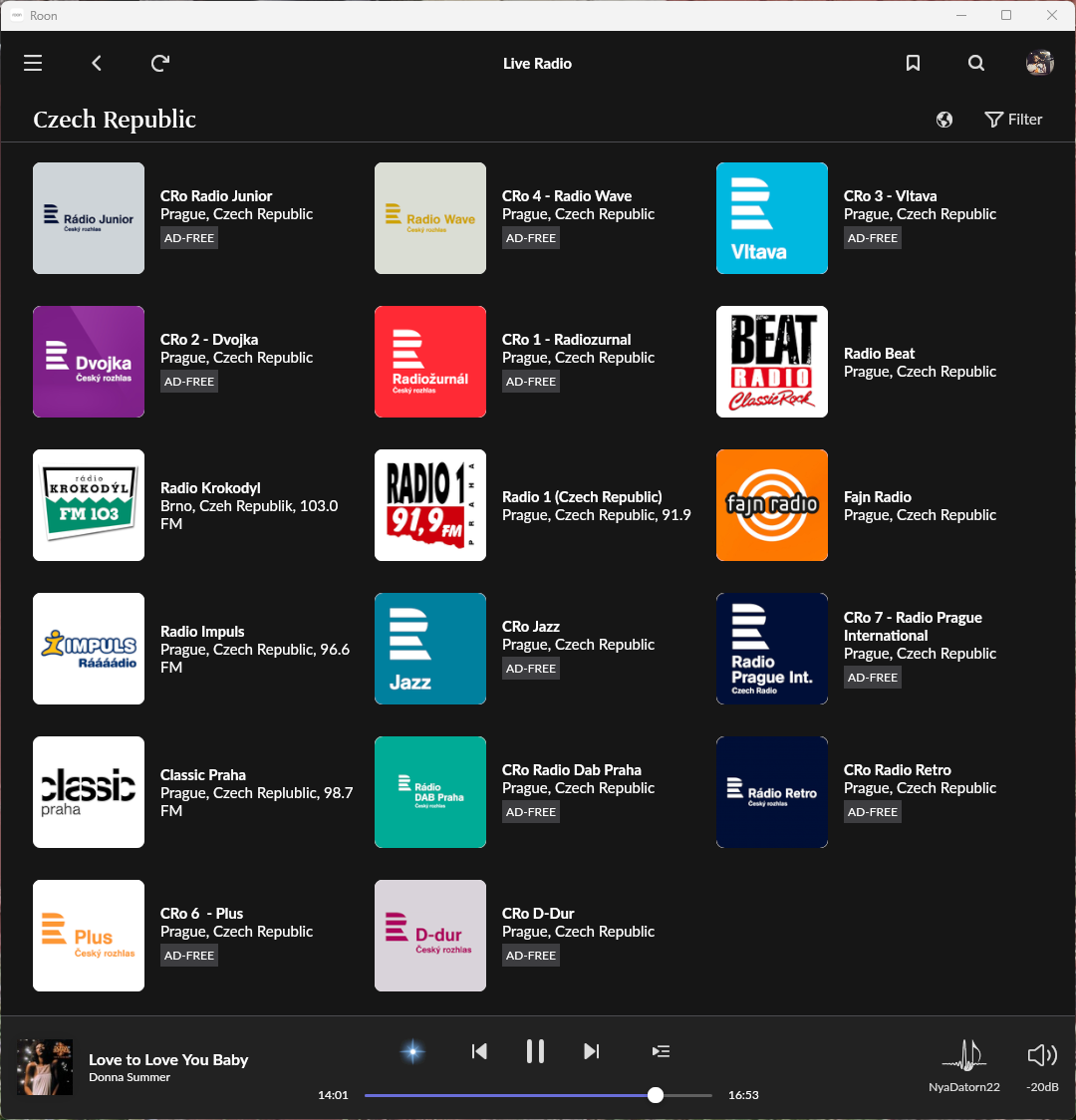Click the globe region icon
Viewport: 1076px width, 1120px height.
point(943,120)
